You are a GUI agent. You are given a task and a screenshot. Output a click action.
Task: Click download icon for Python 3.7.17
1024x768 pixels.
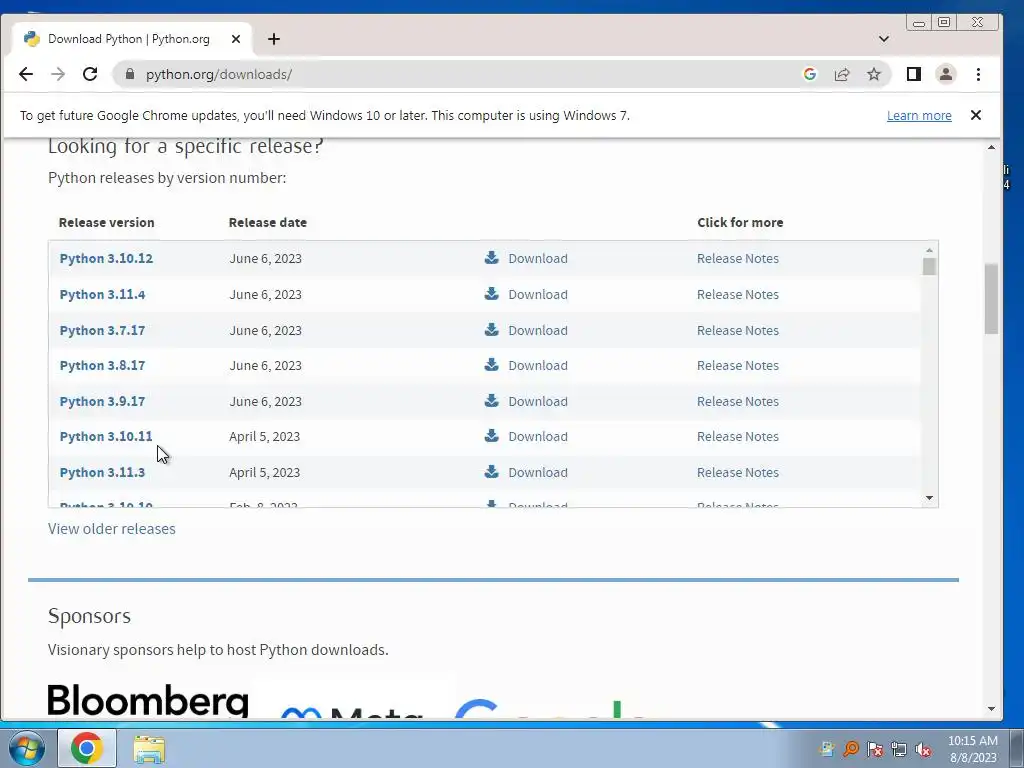tap(492, 329)
